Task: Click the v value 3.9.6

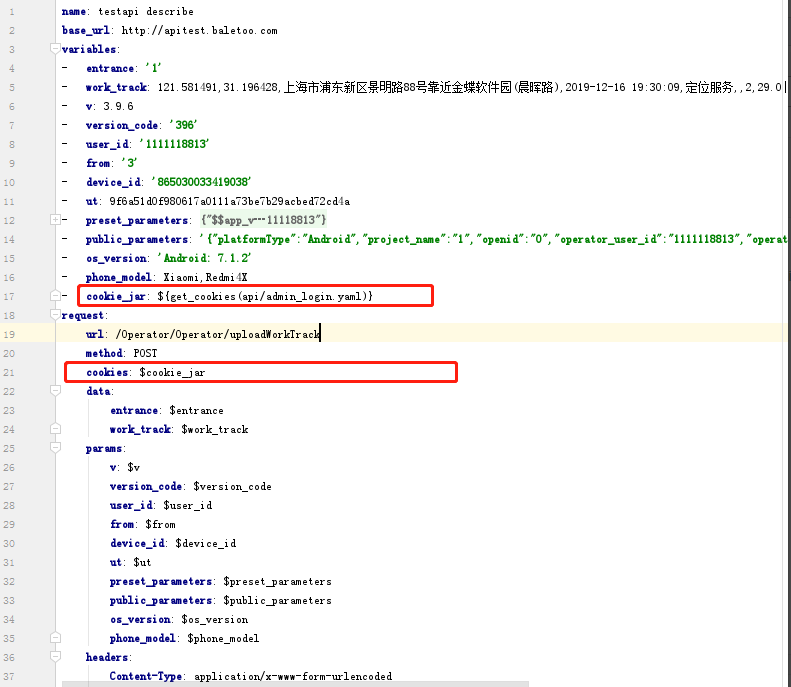Action: coord(118,106)
